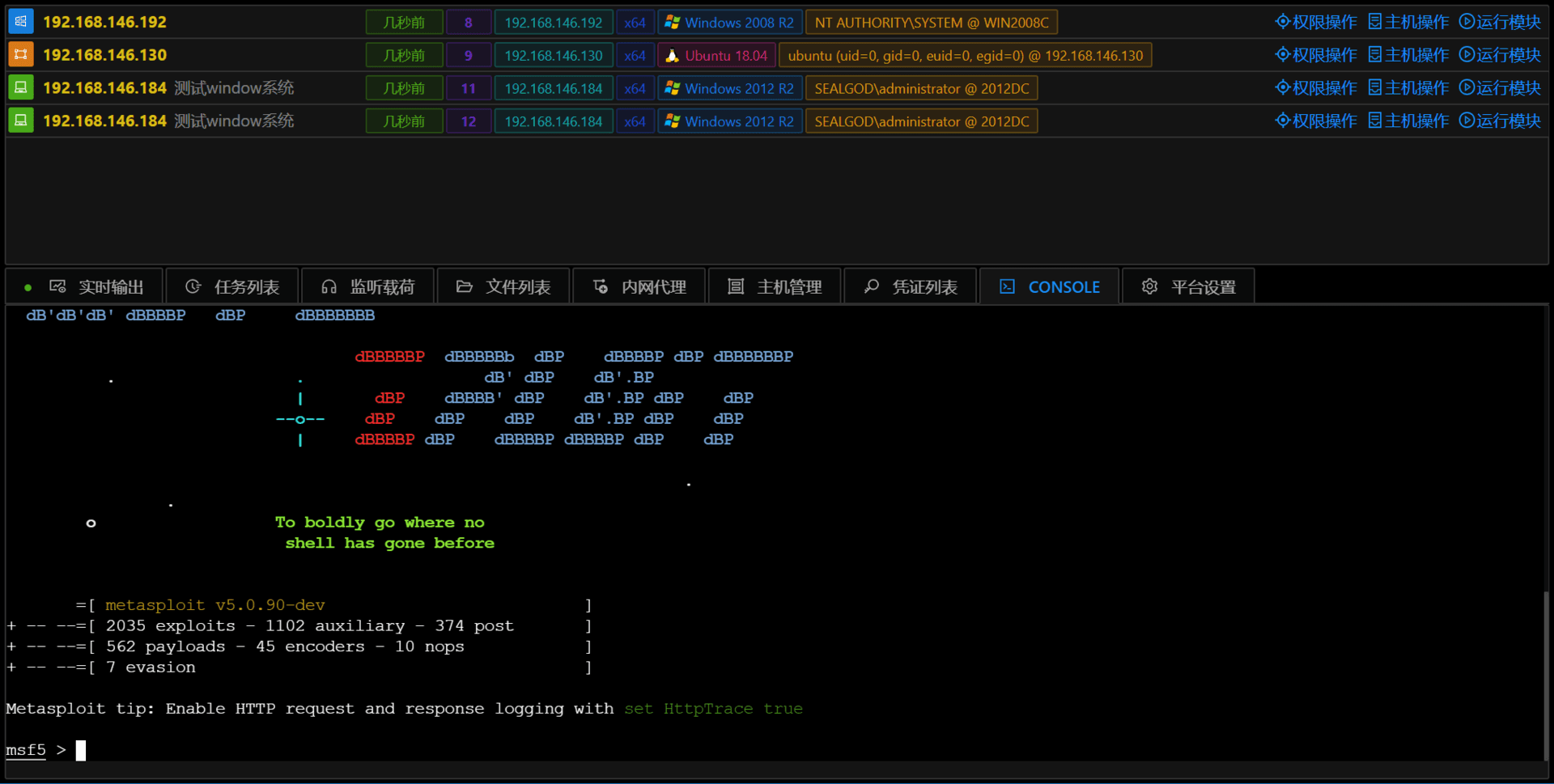This screenshot has width=1554, height=784.
Task: Click the Windows icon for session 192.168.146.192
Action: coord(21,22)
